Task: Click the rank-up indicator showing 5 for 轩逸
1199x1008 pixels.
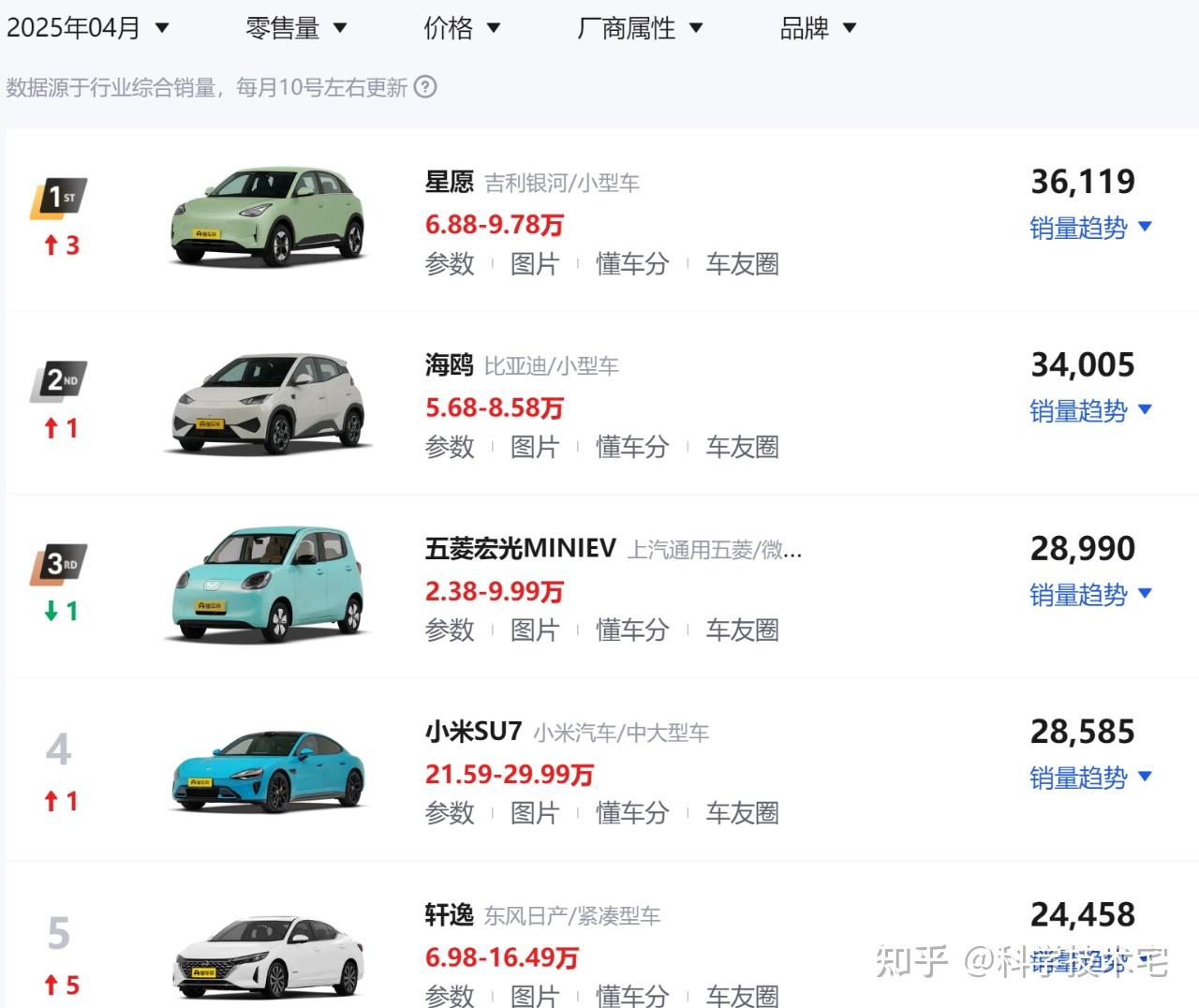Action: pyautogui.click(x=59, y=985)
